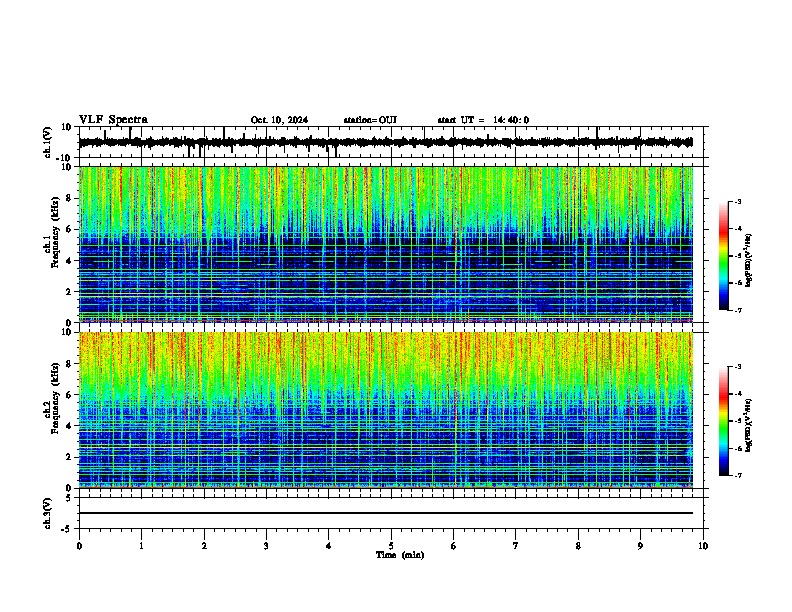Click the ch.1 "Frequency (kHz)" axis label

[55, 233]
